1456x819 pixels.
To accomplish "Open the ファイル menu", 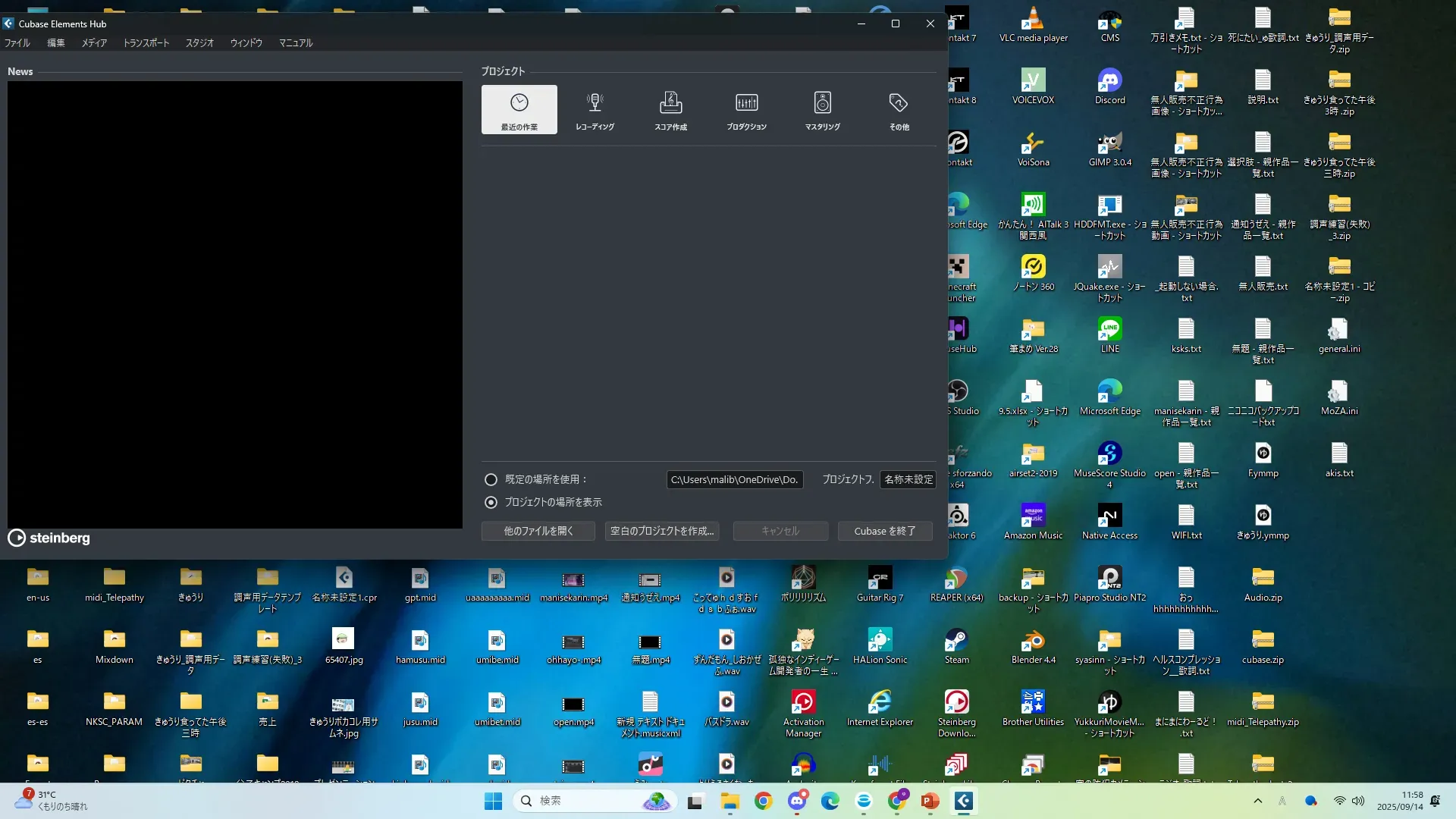I will tap(17, 43).
